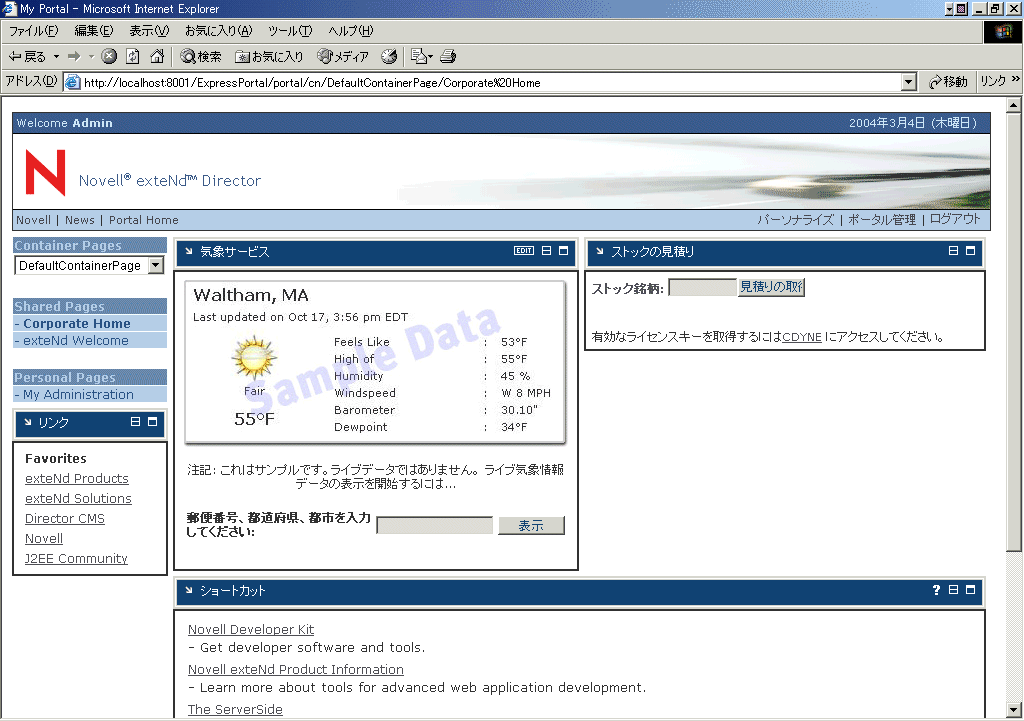Click arrow icon in Shortcuts portlet title
1024x721 pixels.
tap(189, 590)
